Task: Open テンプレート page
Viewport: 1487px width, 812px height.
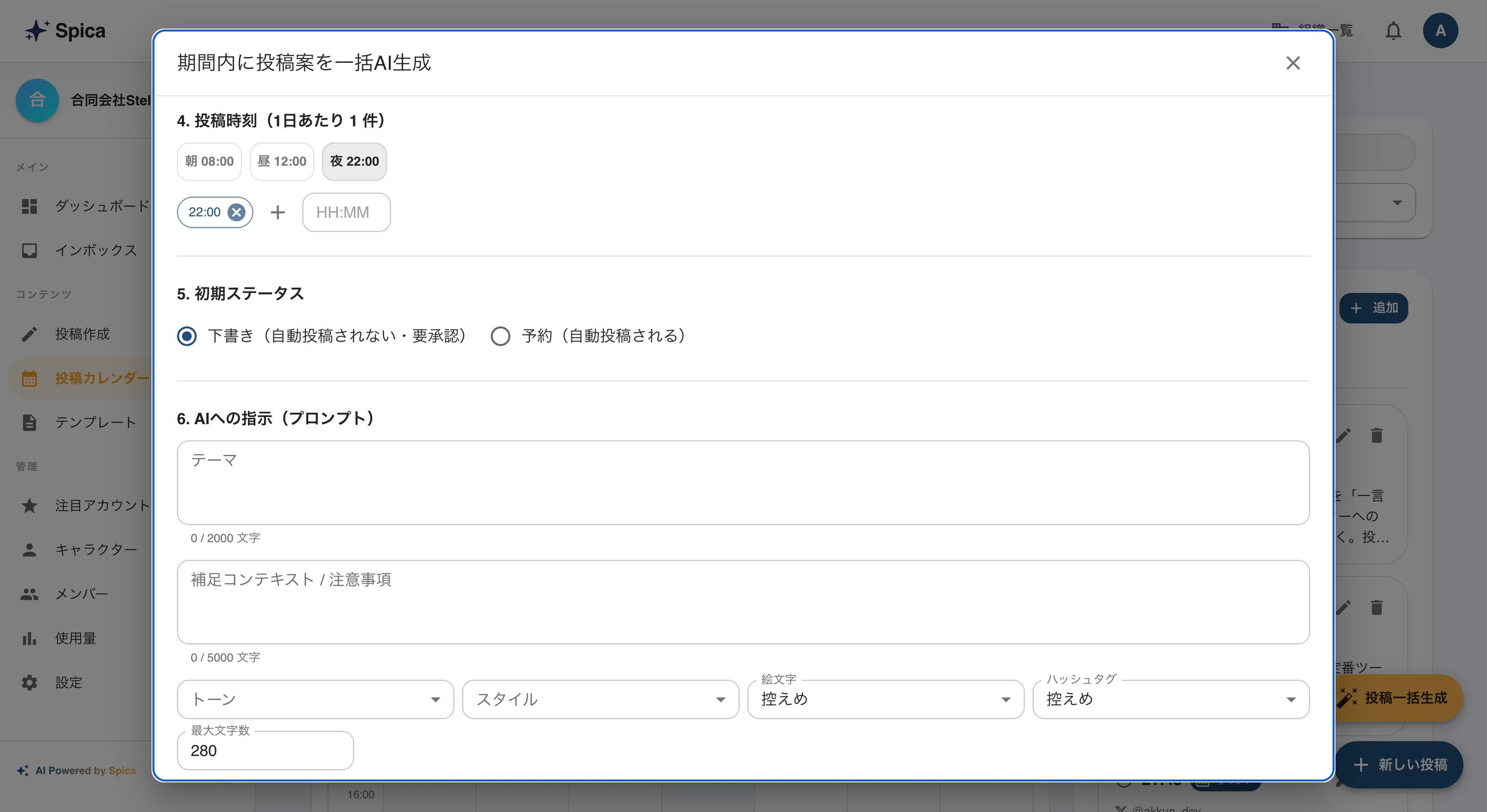Action: tap(81, 423)
